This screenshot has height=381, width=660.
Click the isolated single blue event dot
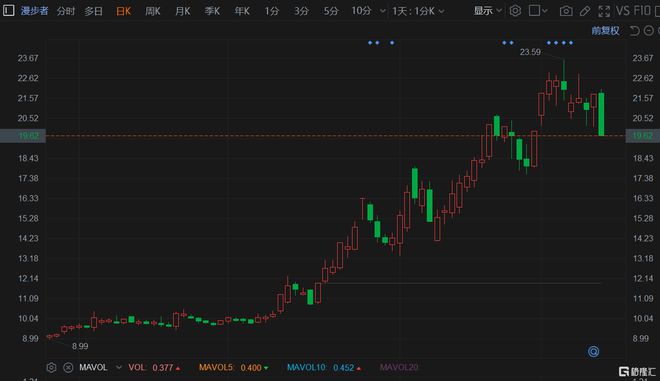point(392,43)
